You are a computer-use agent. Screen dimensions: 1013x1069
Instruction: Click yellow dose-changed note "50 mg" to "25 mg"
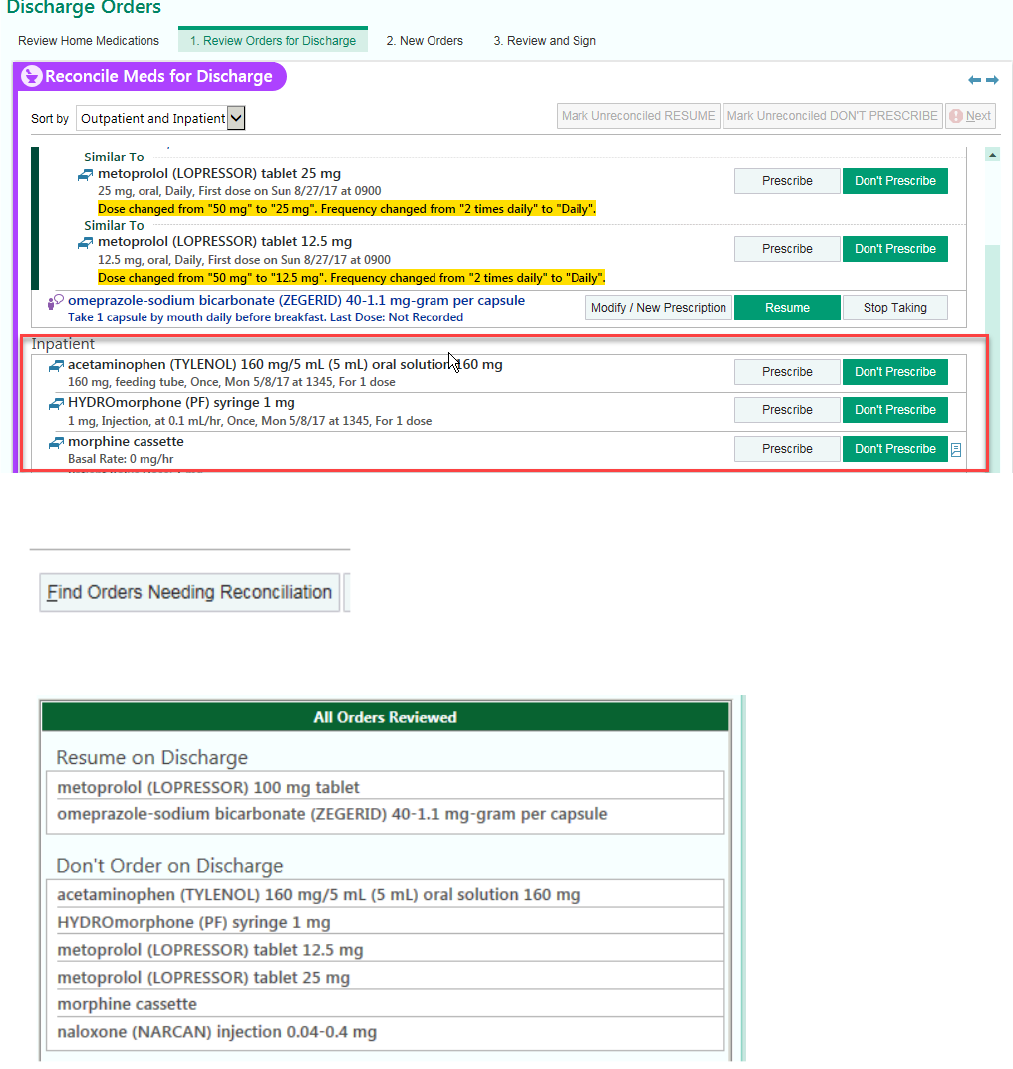347,209
